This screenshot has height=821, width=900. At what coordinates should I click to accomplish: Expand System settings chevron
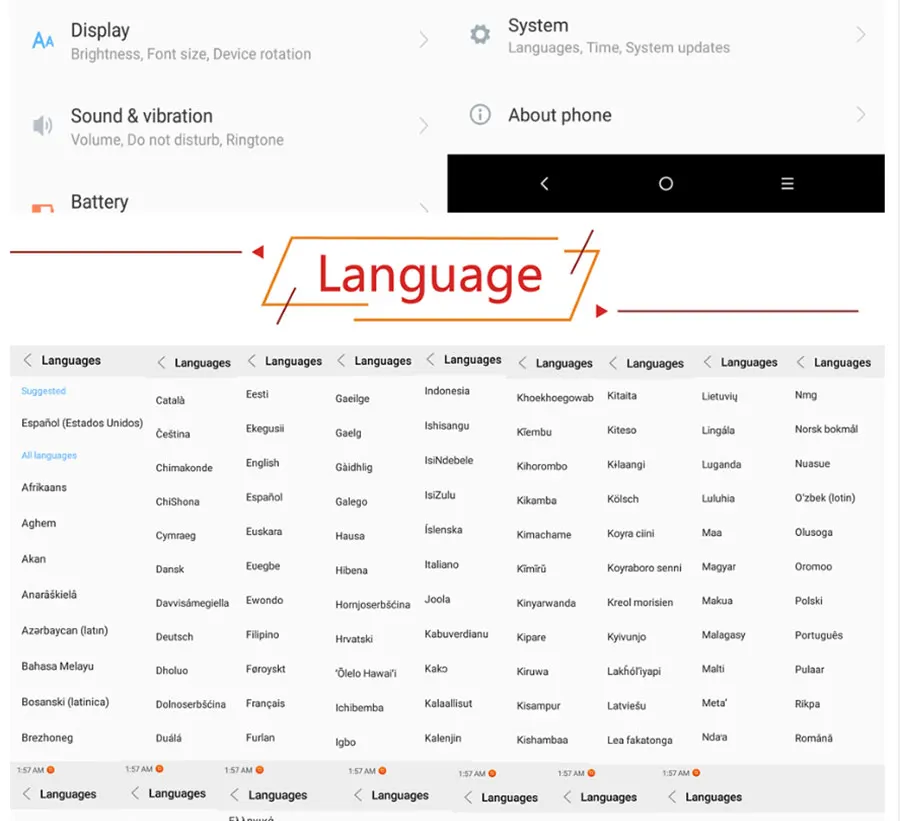(x=860, y=34)
